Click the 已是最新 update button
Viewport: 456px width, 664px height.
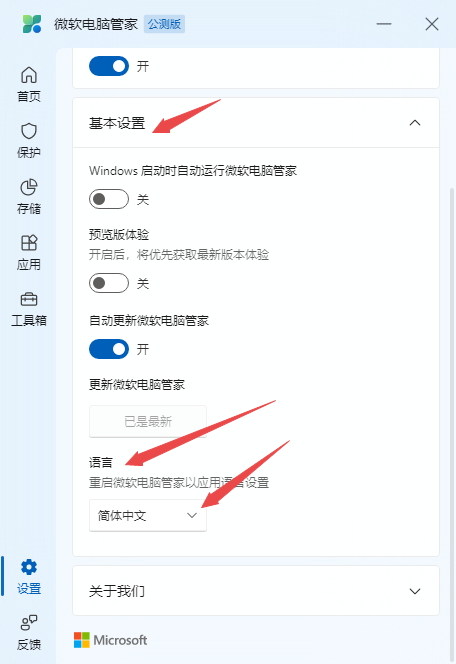click(x=148, y=421)
